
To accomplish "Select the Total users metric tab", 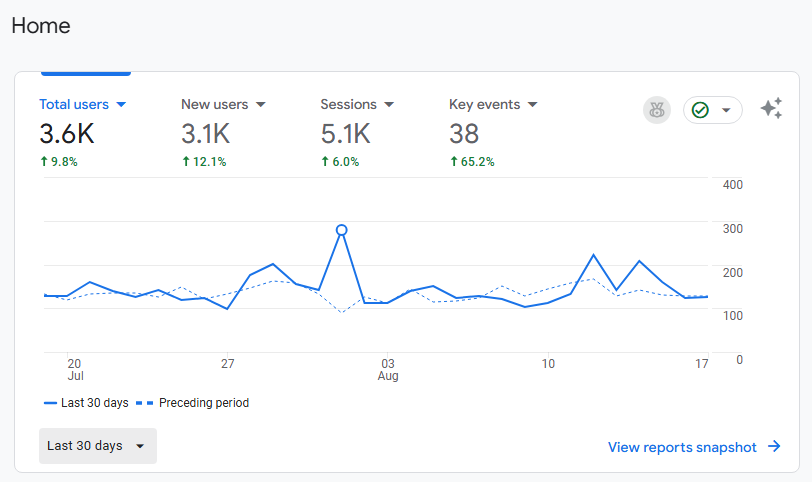I will (x=74, y=104).
